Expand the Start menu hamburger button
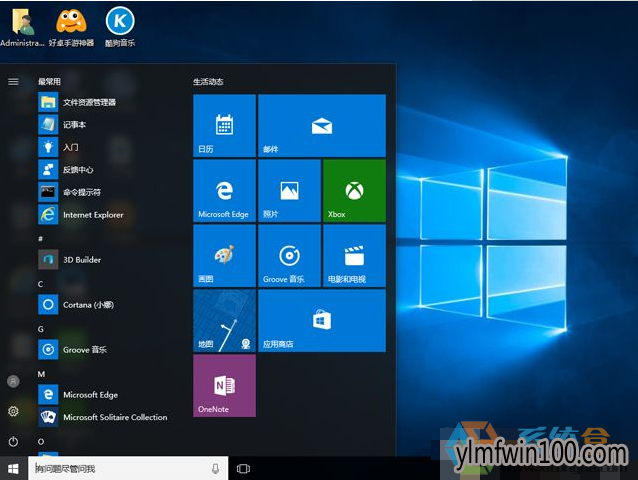The height and width of the screenshot is (480, 638). click(13, 82)
